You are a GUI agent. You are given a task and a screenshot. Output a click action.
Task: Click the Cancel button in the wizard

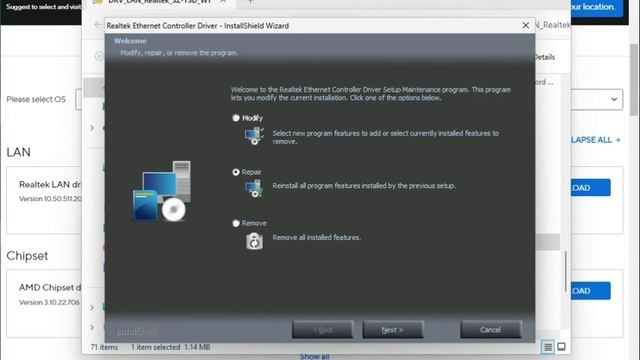[491, 329]
